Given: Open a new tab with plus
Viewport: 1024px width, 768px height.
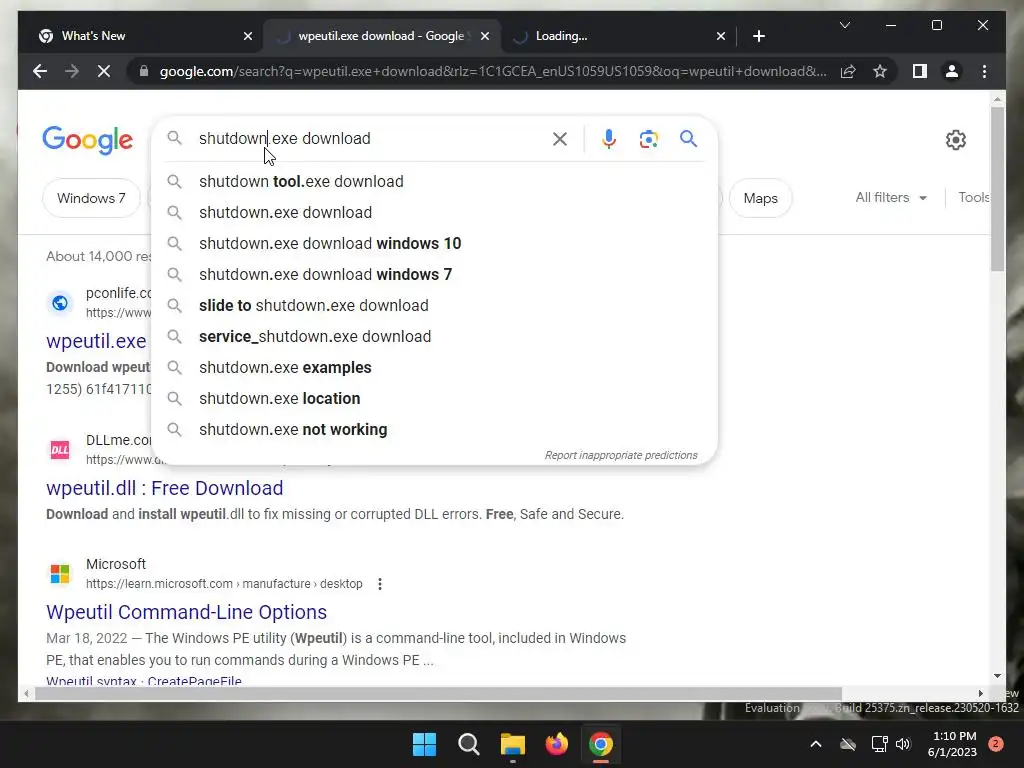Looking at the screenshot, I should [x=758, y=36].
